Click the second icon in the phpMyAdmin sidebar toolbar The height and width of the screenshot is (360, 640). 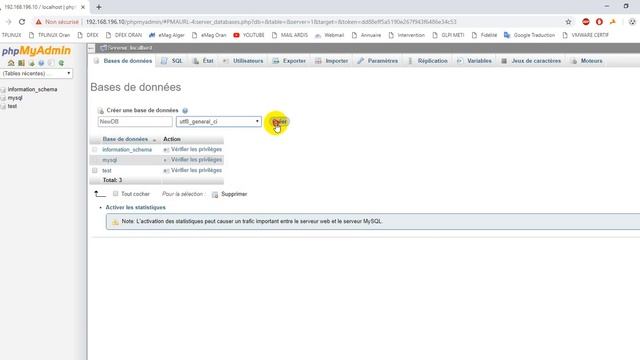click(x=21, y=63)
